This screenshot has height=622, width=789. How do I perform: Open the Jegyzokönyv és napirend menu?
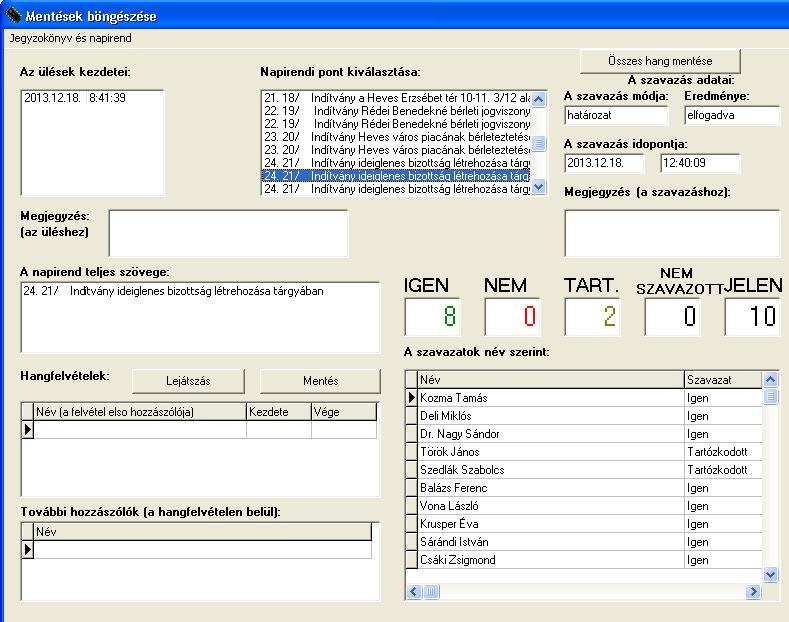tap(70, 38)
